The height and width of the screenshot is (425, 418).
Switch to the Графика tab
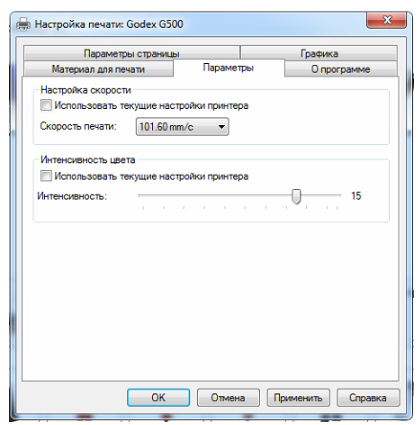coord(319,53)
